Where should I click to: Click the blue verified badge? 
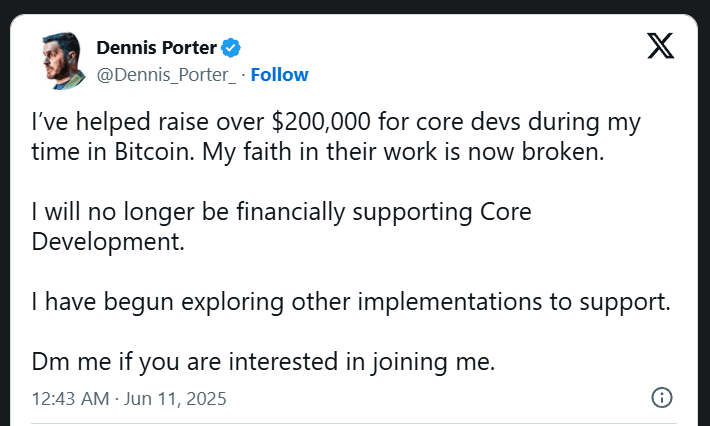(x=230, y=48)
